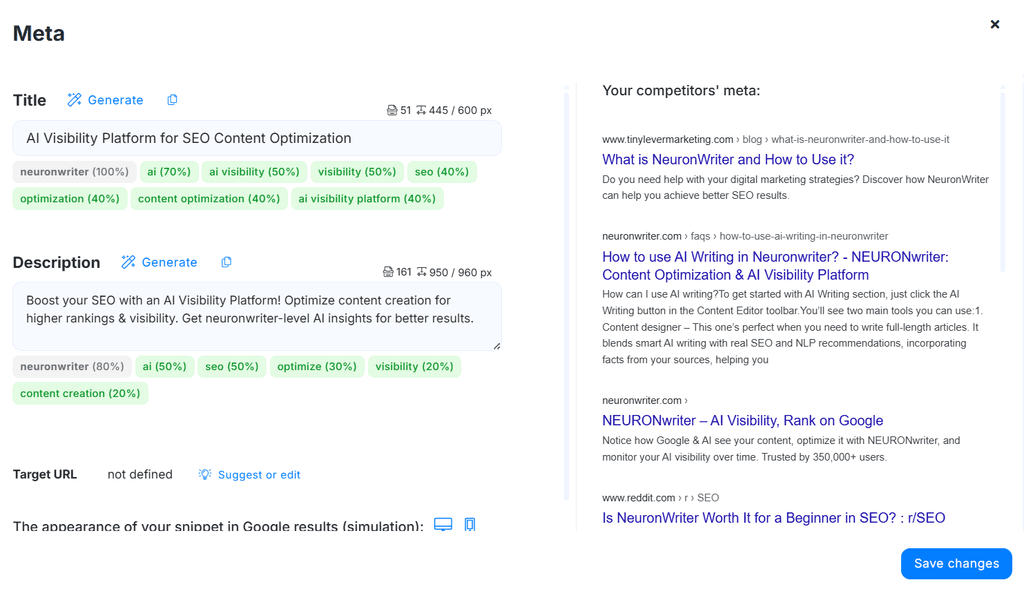Image resolution: width=1024 pixels, height=589 pixels.
Task: Switch snippet simulation to mobile view
Action: pyautogui.click(x=470, y=524)
